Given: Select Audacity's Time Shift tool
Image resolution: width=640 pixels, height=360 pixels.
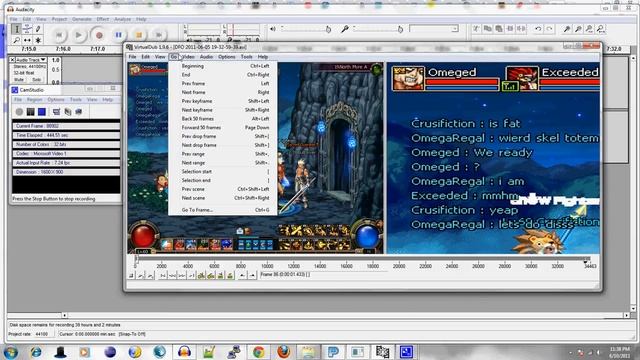Looking at the screenshot, I should point(27,40).
